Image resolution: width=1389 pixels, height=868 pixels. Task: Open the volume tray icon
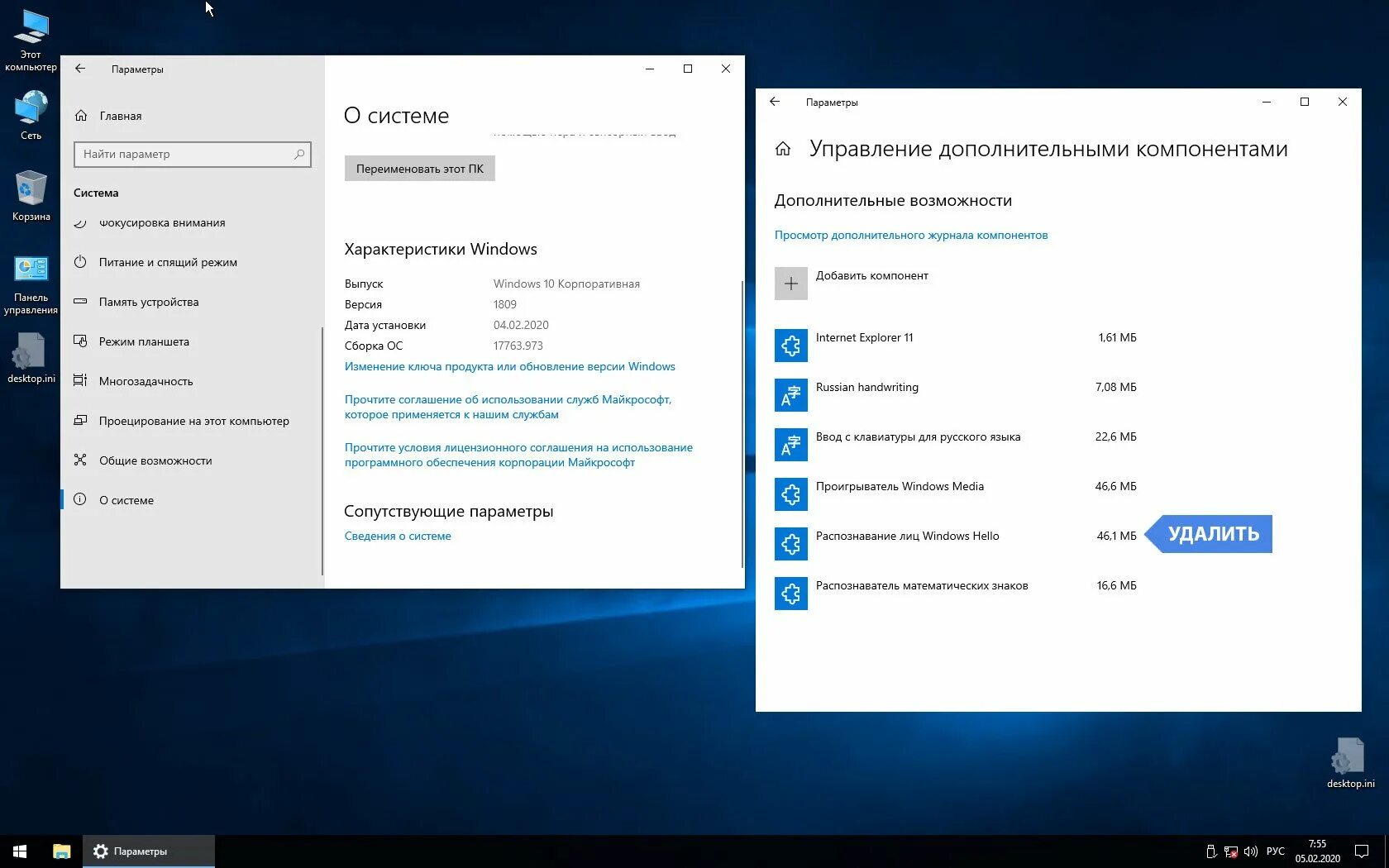click(1250, 851)
